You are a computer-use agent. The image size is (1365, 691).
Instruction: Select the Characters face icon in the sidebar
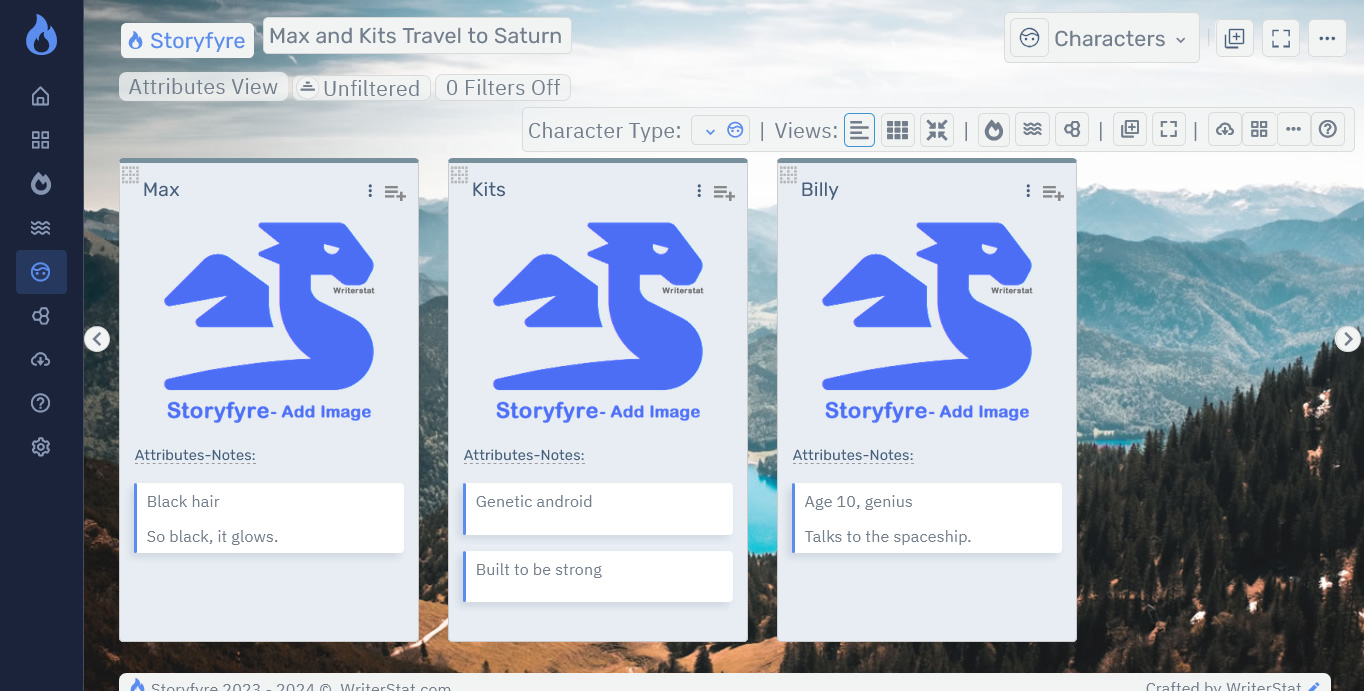tap(40, 271)
